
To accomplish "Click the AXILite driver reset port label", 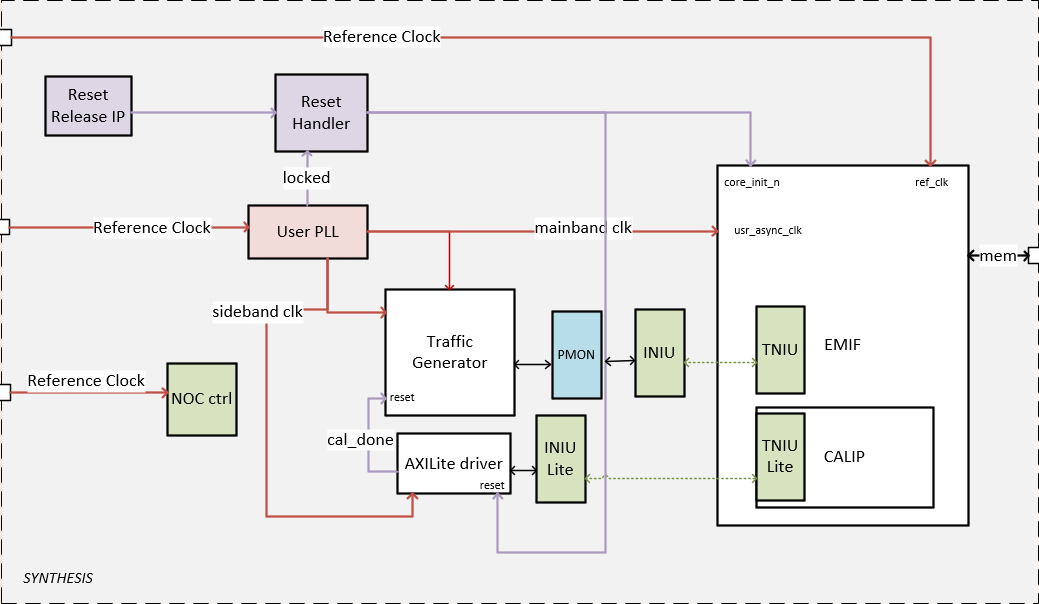I will click(x=492, y=485).
